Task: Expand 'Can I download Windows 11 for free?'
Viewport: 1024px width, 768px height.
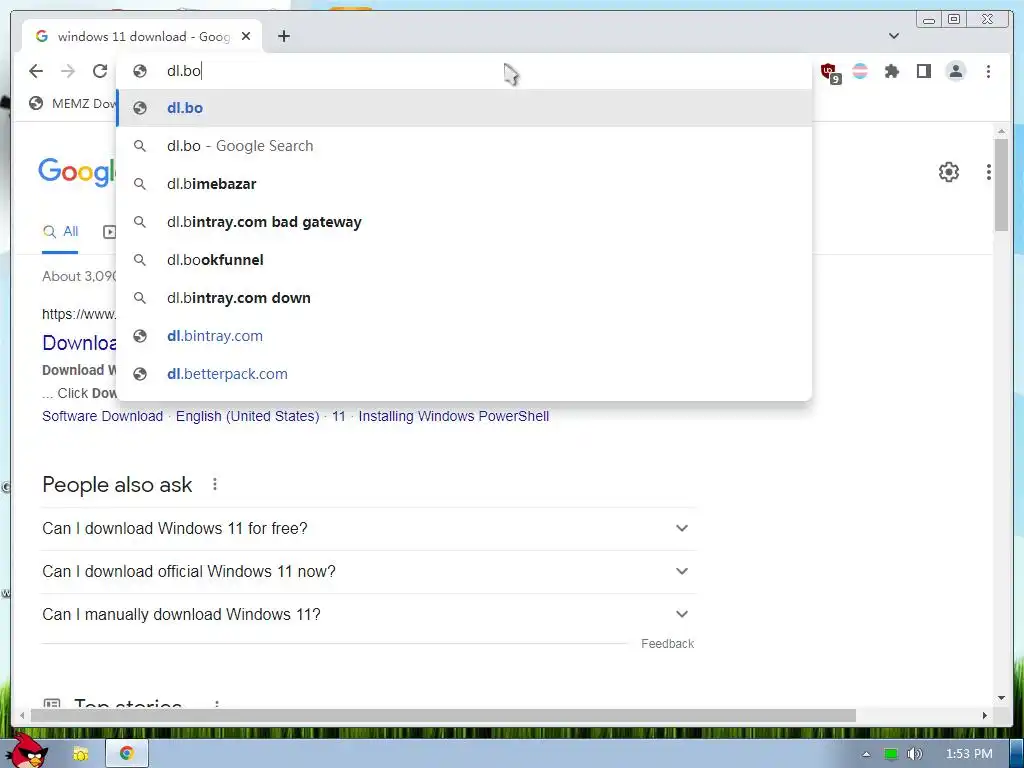Action: click(x=368, y=528)
